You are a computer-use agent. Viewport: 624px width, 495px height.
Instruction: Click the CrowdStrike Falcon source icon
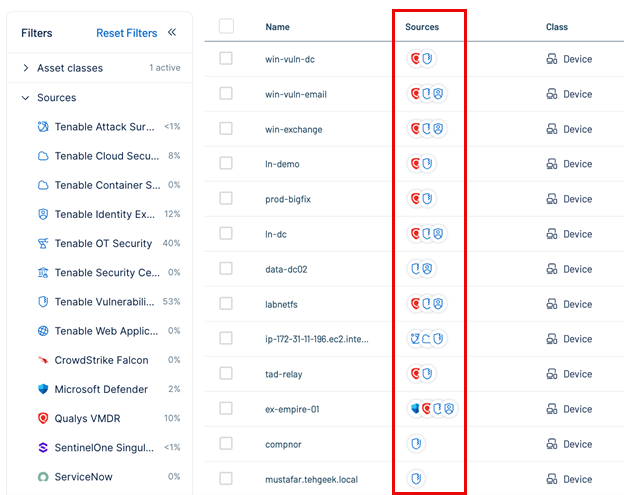click(x=43, y=360)
